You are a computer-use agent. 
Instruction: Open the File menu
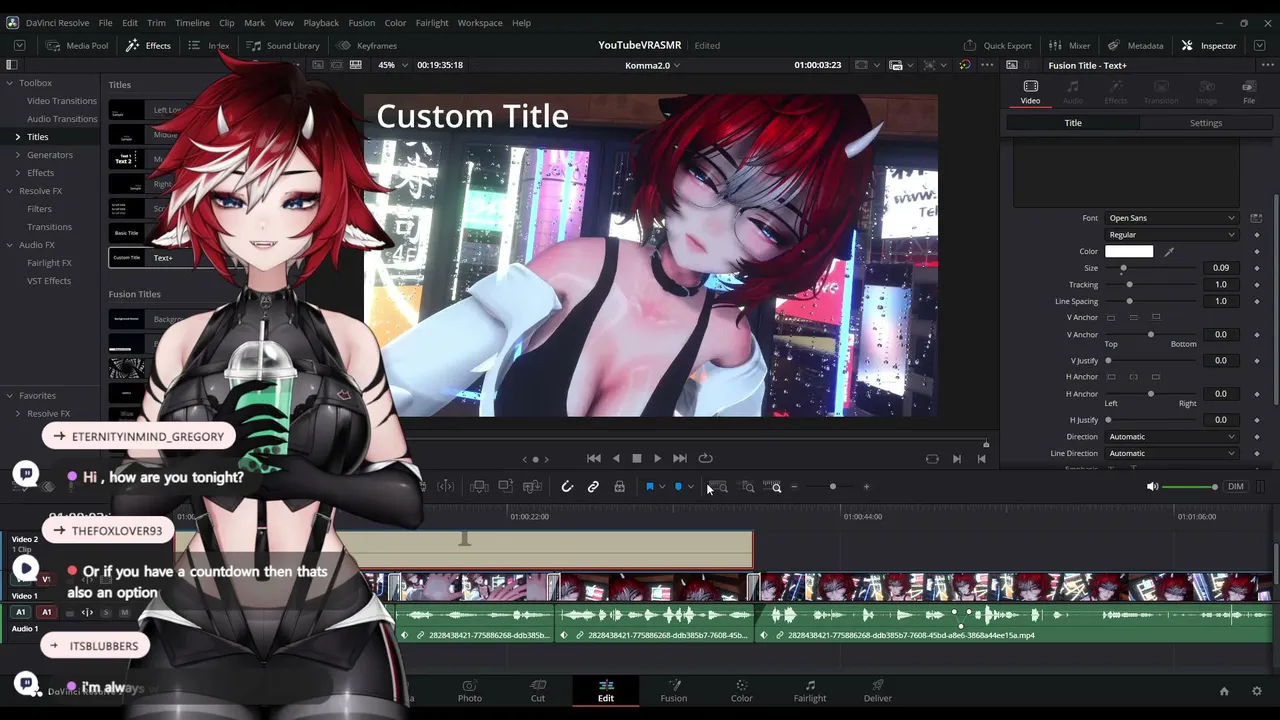(x=105, y=23)
